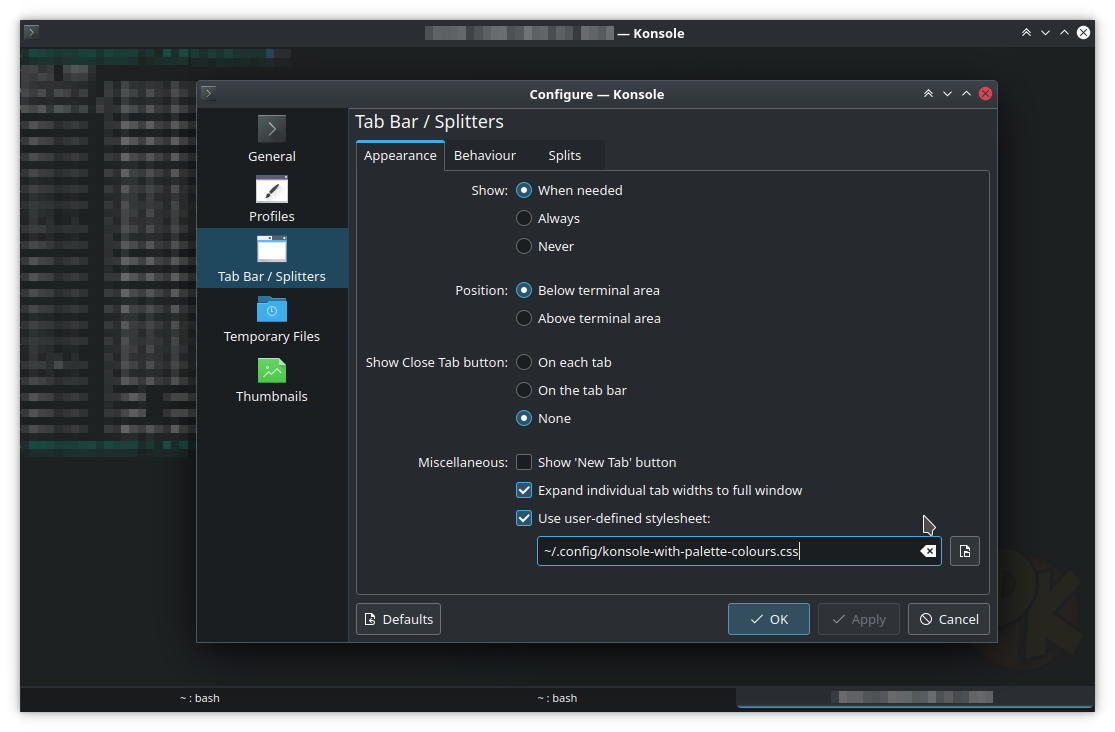
Task: Switch to the Splits tab
Action: pyautogui.click(x=565, y=155)
